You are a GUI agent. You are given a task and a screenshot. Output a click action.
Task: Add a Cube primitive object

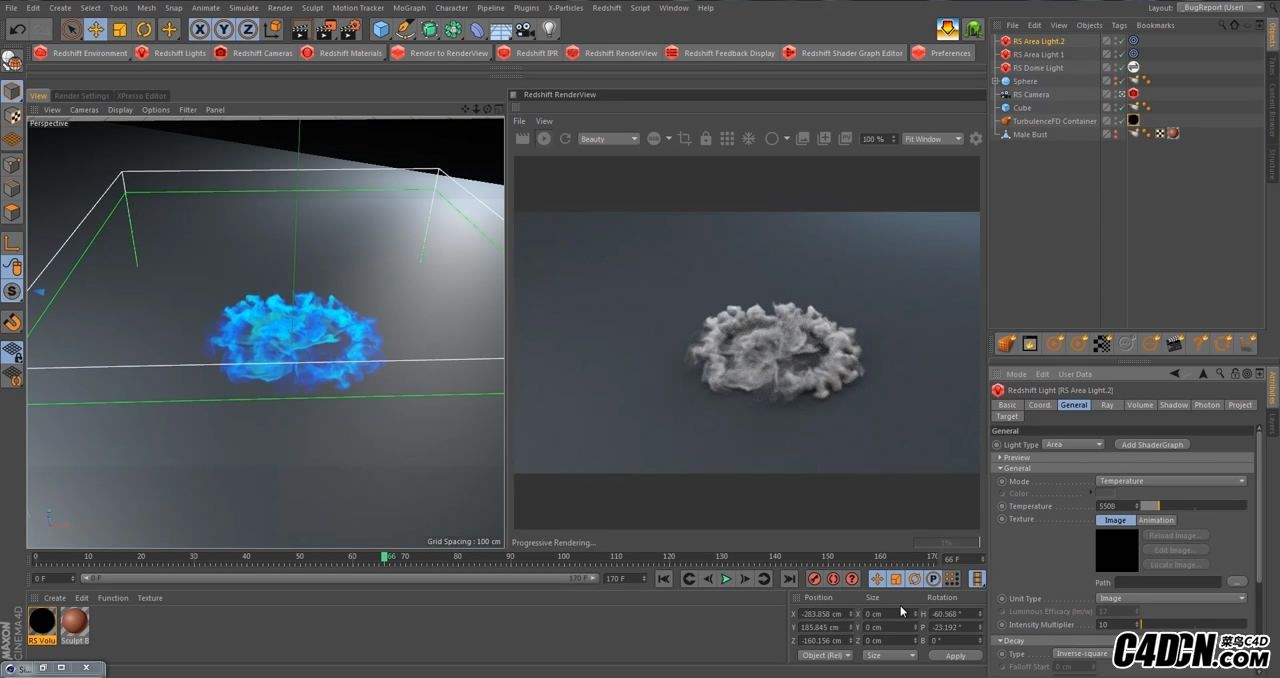[381, 30]
